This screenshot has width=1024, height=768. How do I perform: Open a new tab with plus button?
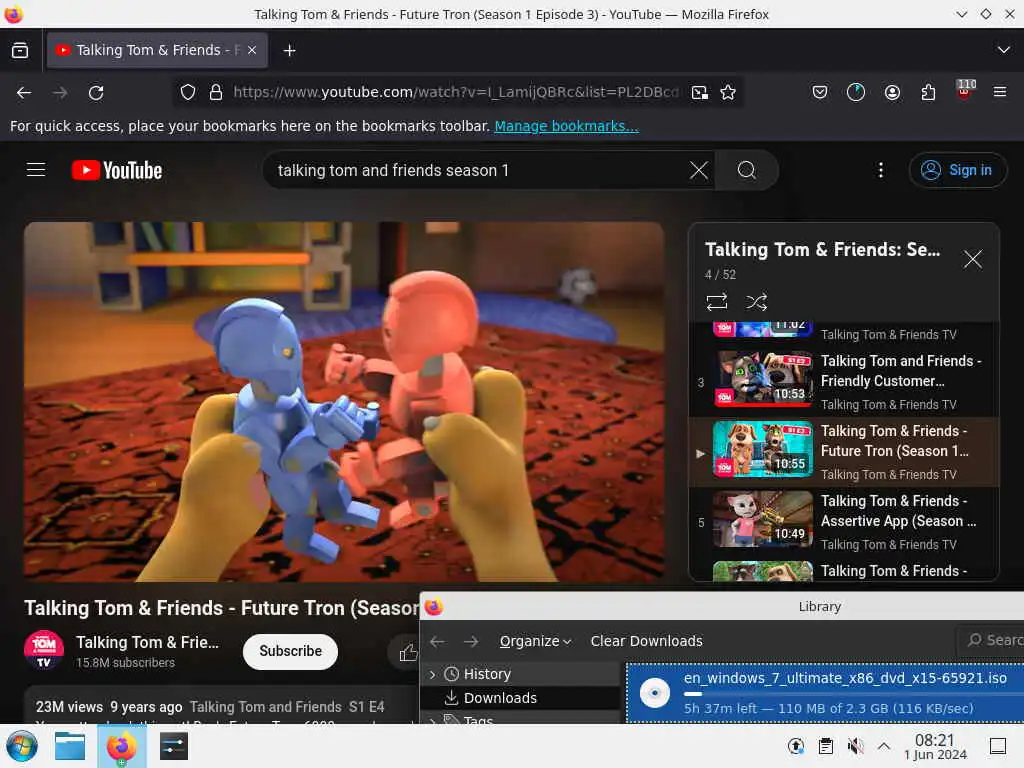289,50
